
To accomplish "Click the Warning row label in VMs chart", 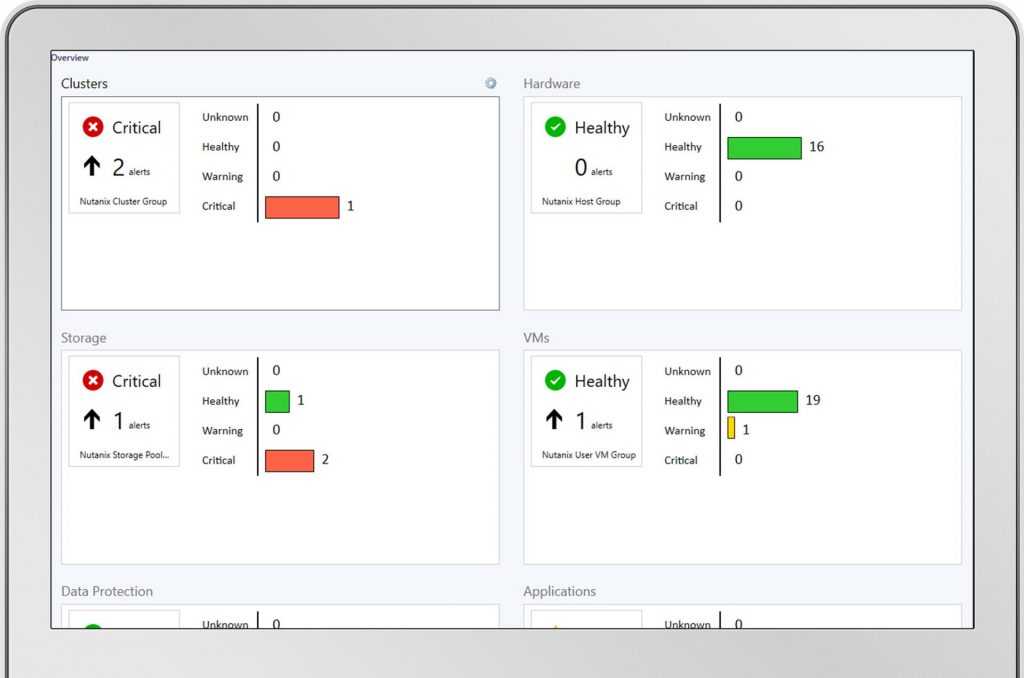I will coord(685,430).
